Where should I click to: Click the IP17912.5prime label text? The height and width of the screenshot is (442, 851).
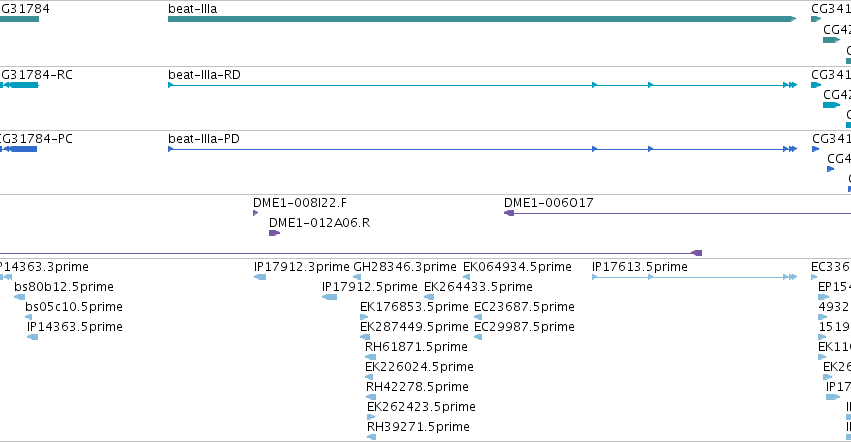pyautogui.click(x=370, y=287)
